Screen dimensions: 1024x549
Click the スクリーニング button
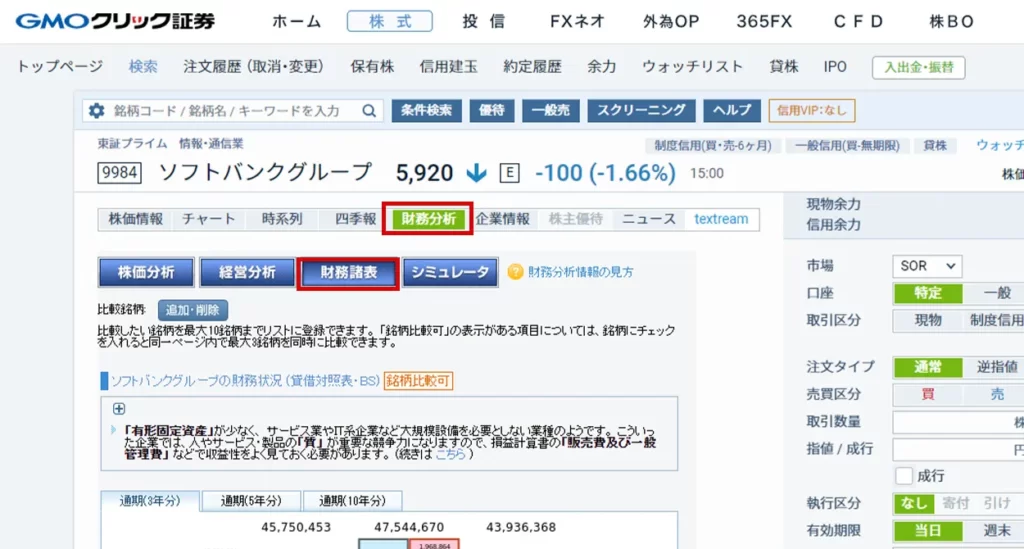pyautogui.click(x=641, y=110)
